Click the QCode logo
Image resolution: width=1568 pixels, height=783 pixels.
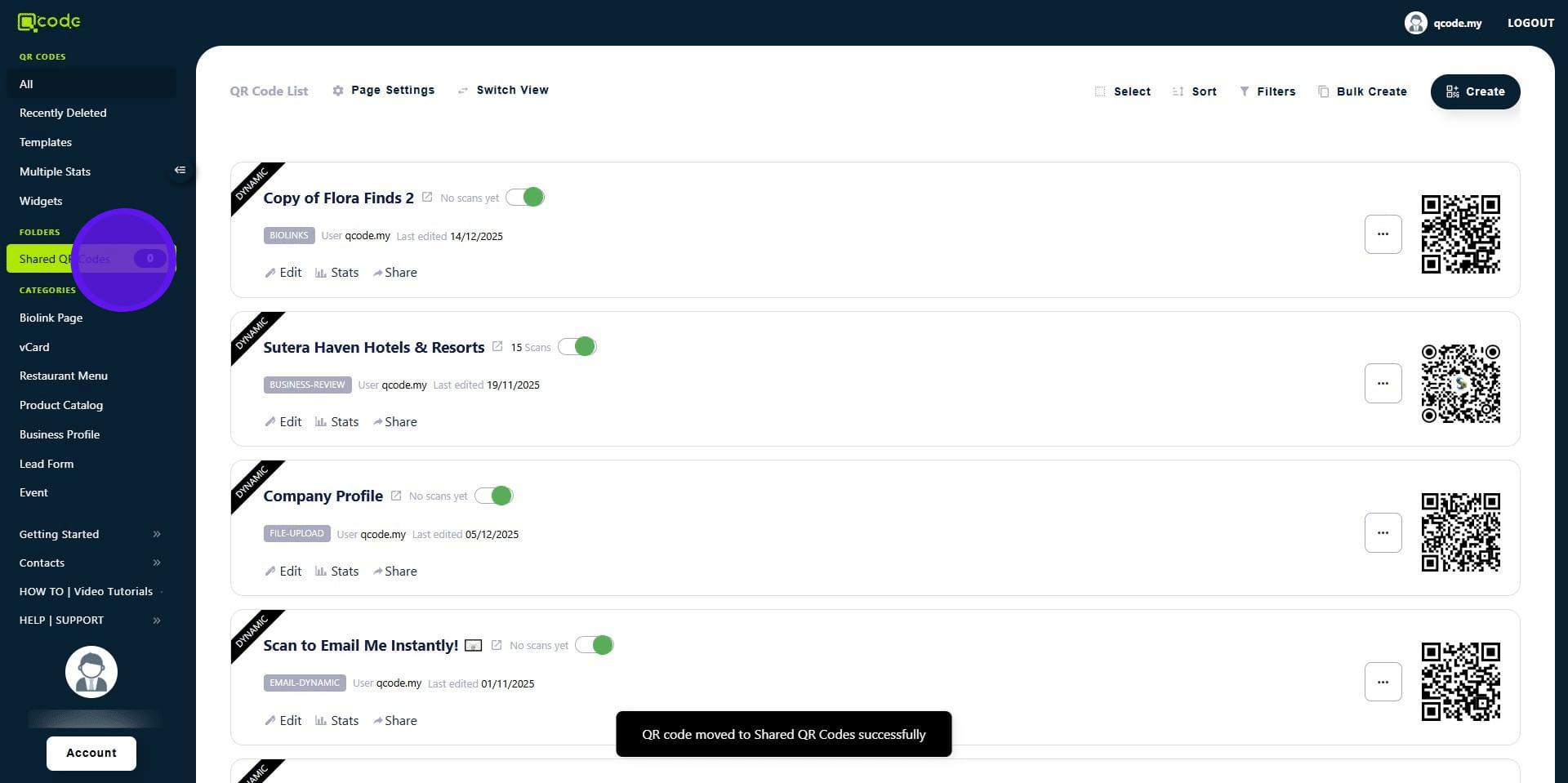[x=49, y=22]
